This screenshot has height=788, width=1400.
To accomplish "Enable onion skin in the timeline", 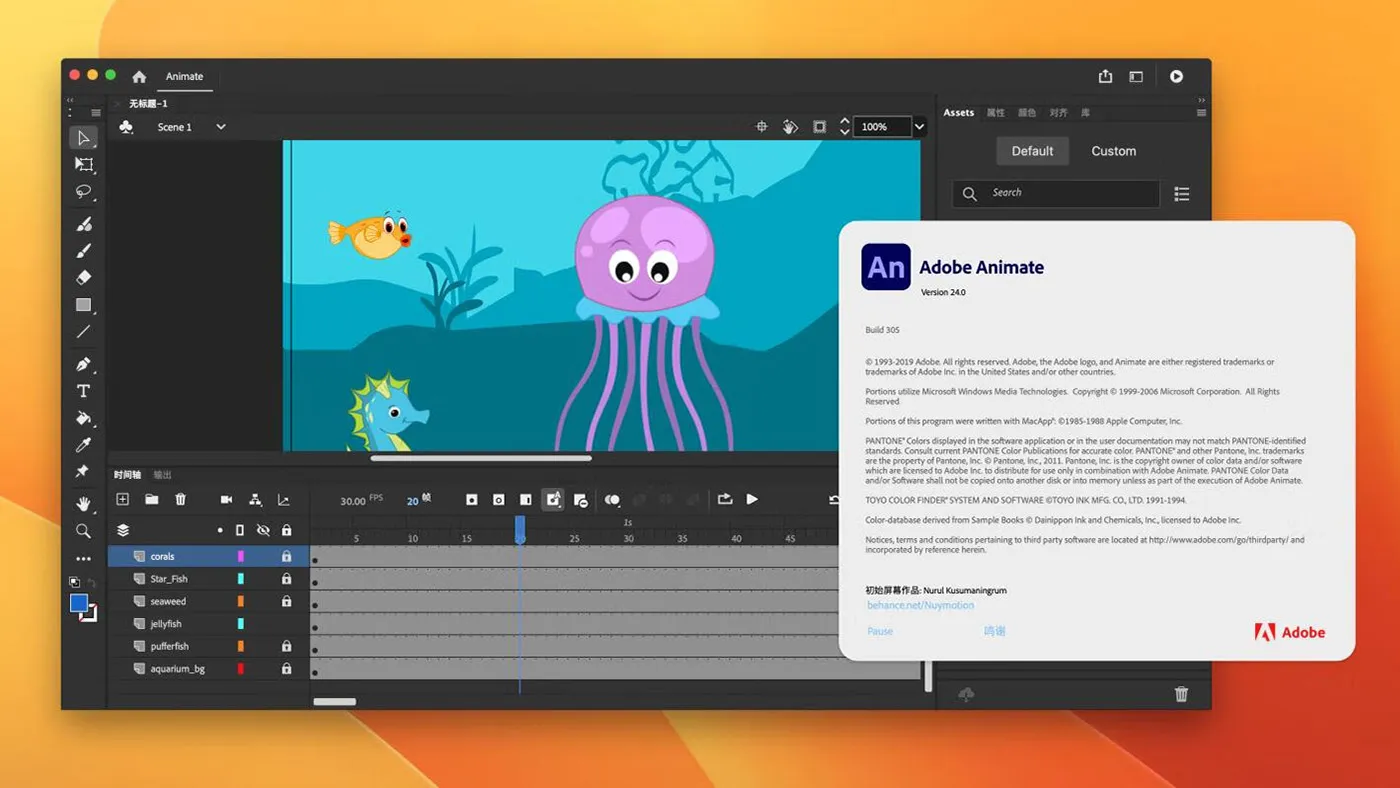I will pyautogui.click(x=613, y=499).
